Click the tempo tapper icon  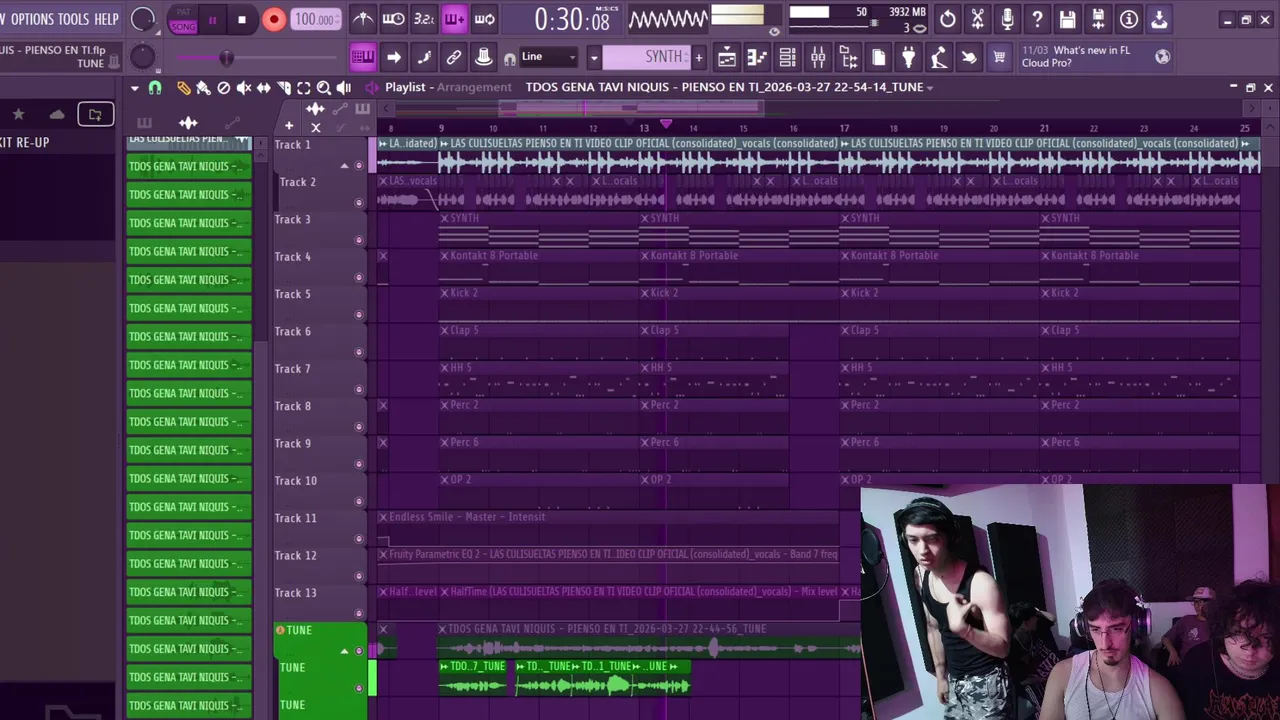938,57
